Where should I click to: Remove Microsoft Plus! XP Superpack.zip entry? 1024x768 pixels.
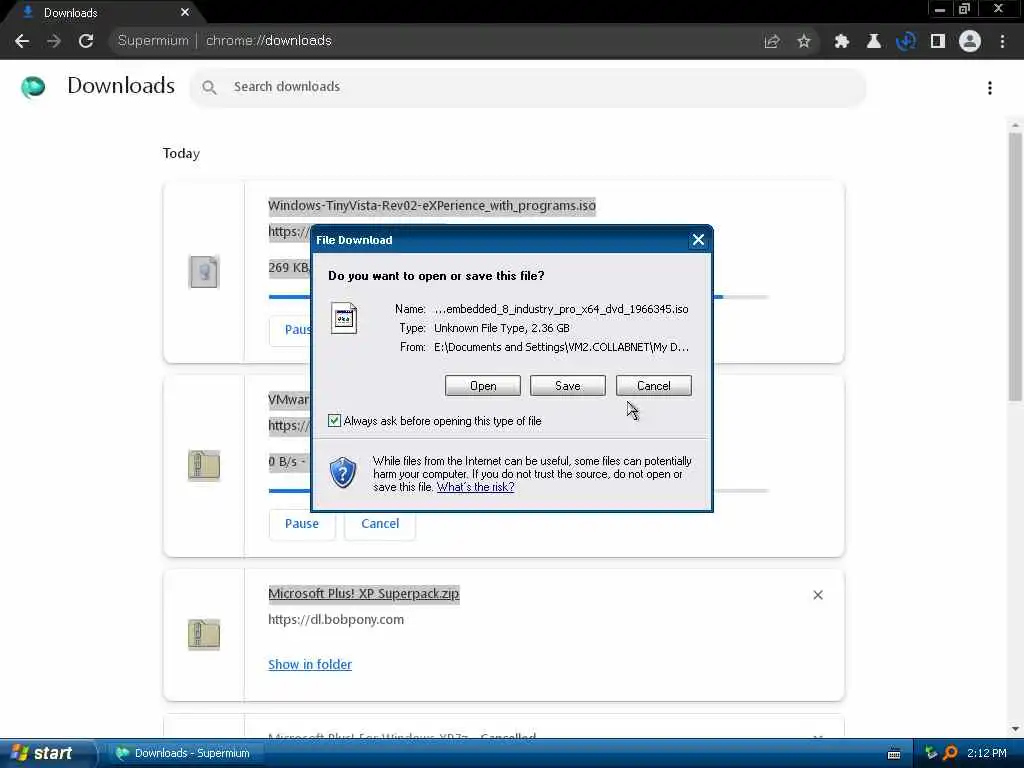[818, 595]
